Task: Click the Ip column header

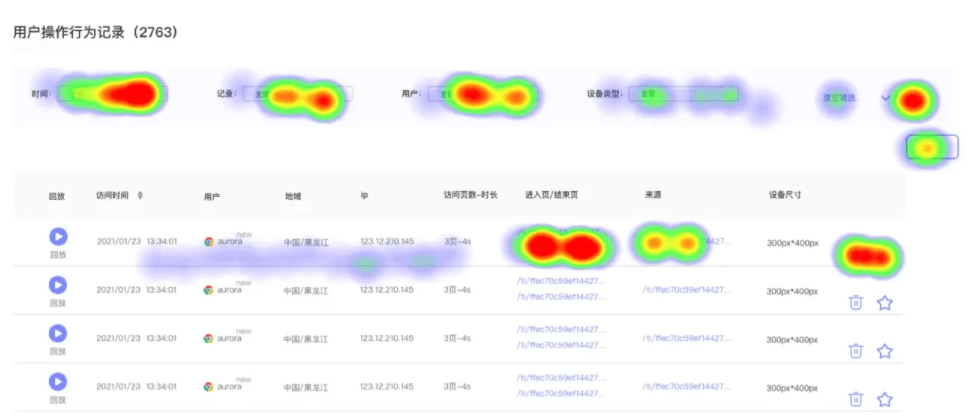Action: [x=364, y=195]
